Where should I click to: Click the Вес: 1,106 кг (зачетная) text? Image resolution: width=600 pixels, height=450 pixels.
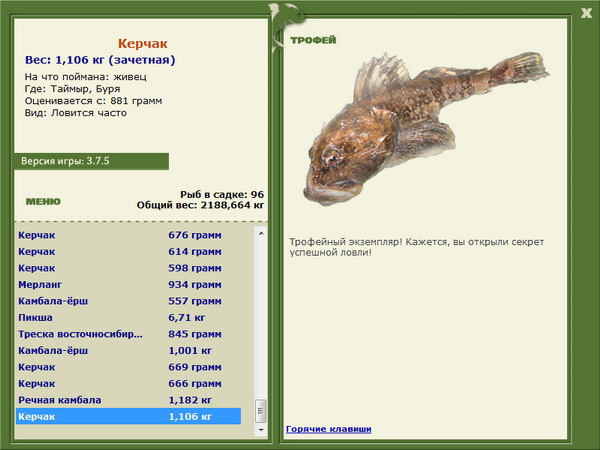(x=100, y=60)
